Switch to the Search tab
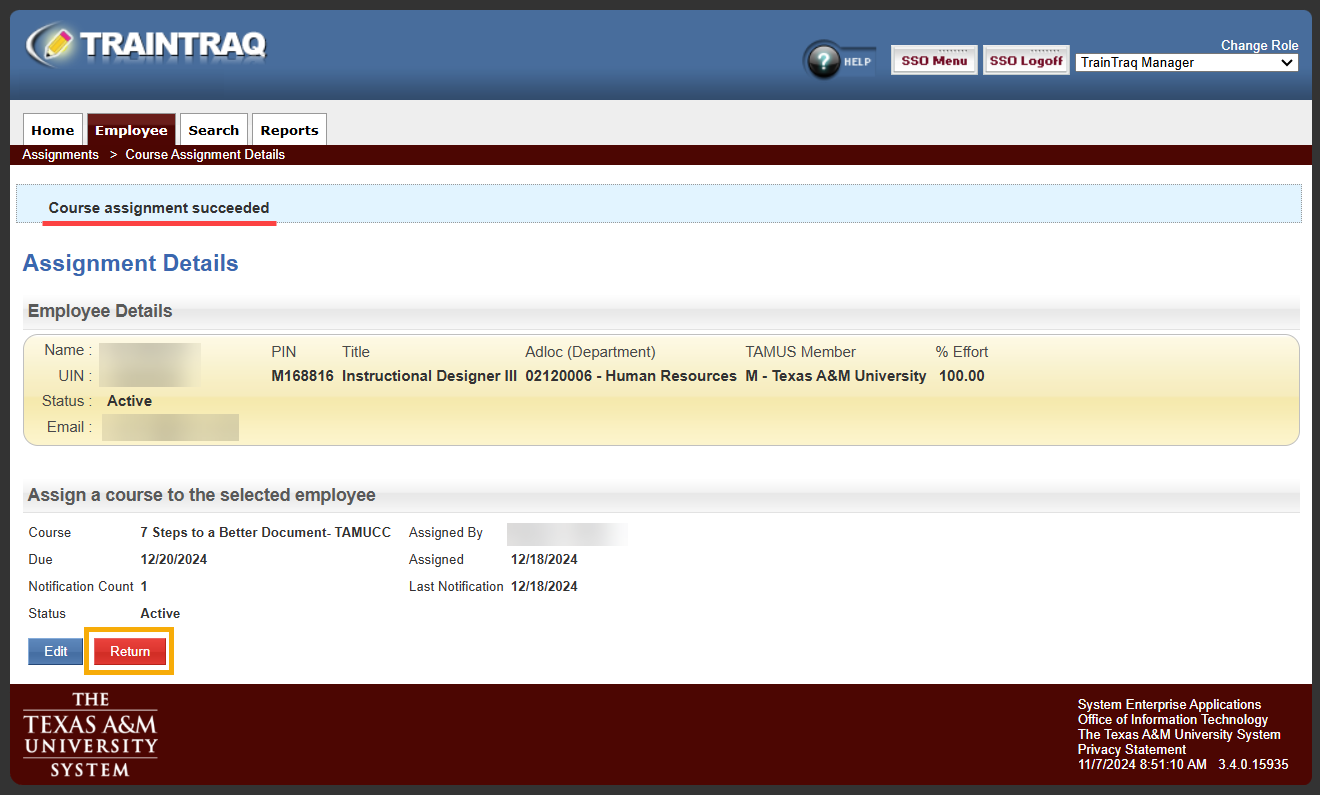 point(213,130)
